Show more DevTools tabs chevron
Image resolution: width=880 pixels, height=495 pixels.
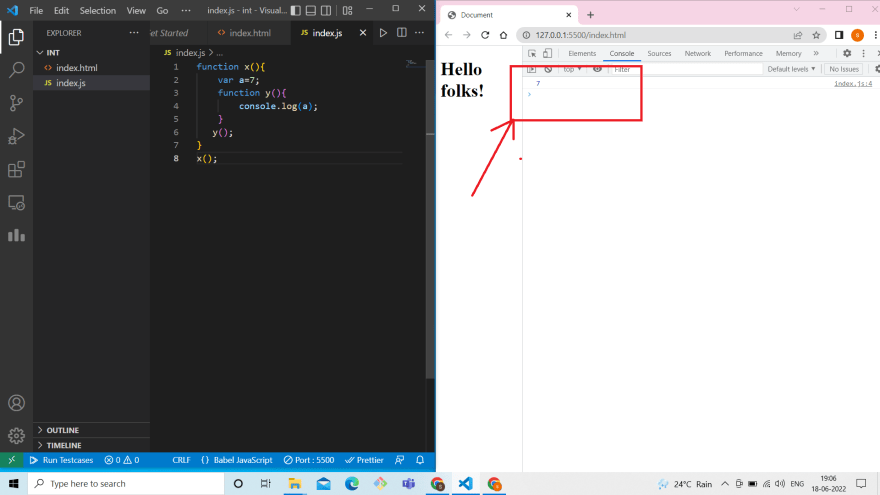pos(816,53)
